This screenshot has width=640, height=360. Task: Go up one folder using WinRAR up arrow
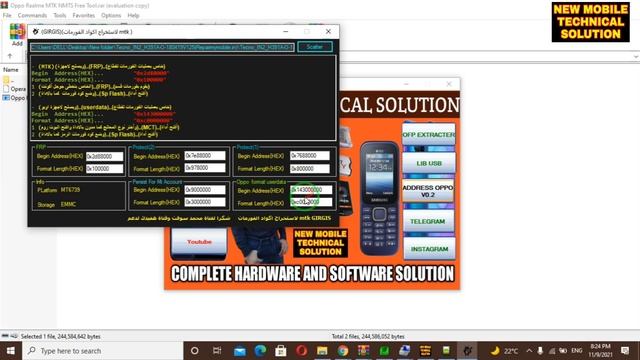click(x=10, y=56)
